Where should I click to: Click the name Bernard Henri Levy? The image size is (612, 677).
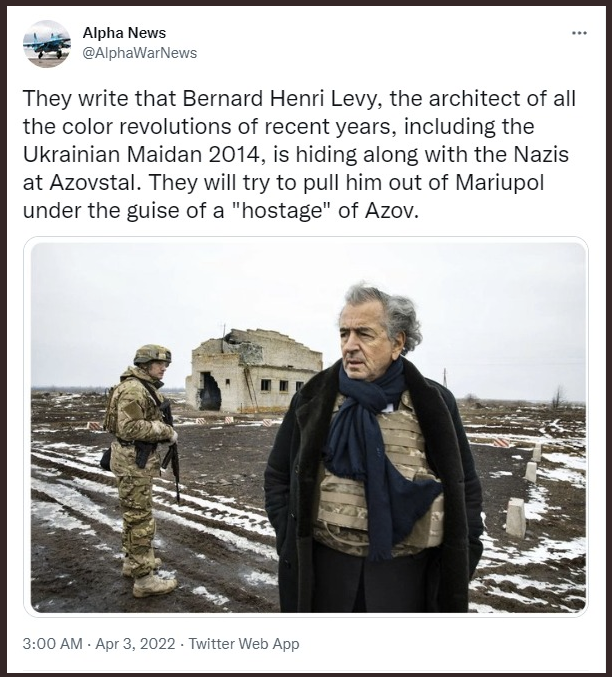pos(282,99)
